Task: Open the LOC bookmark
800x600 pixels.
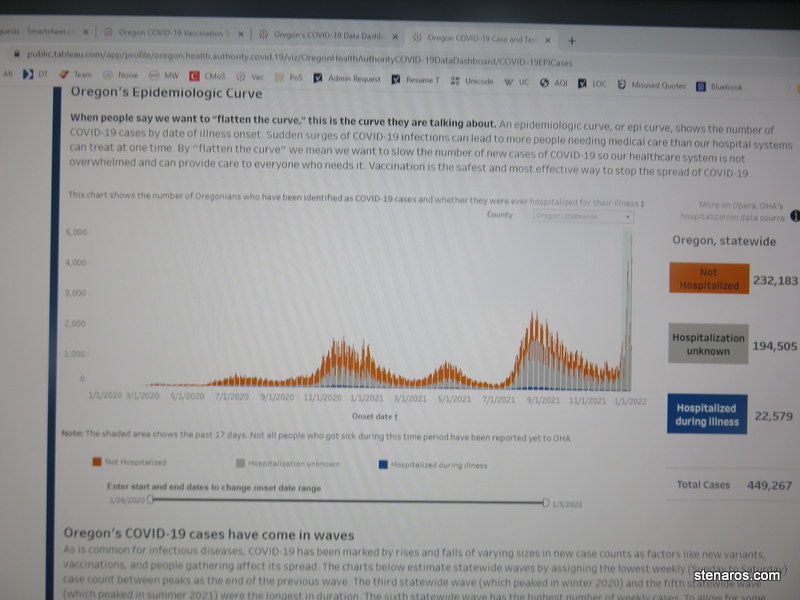Action: tap(592, 84)
